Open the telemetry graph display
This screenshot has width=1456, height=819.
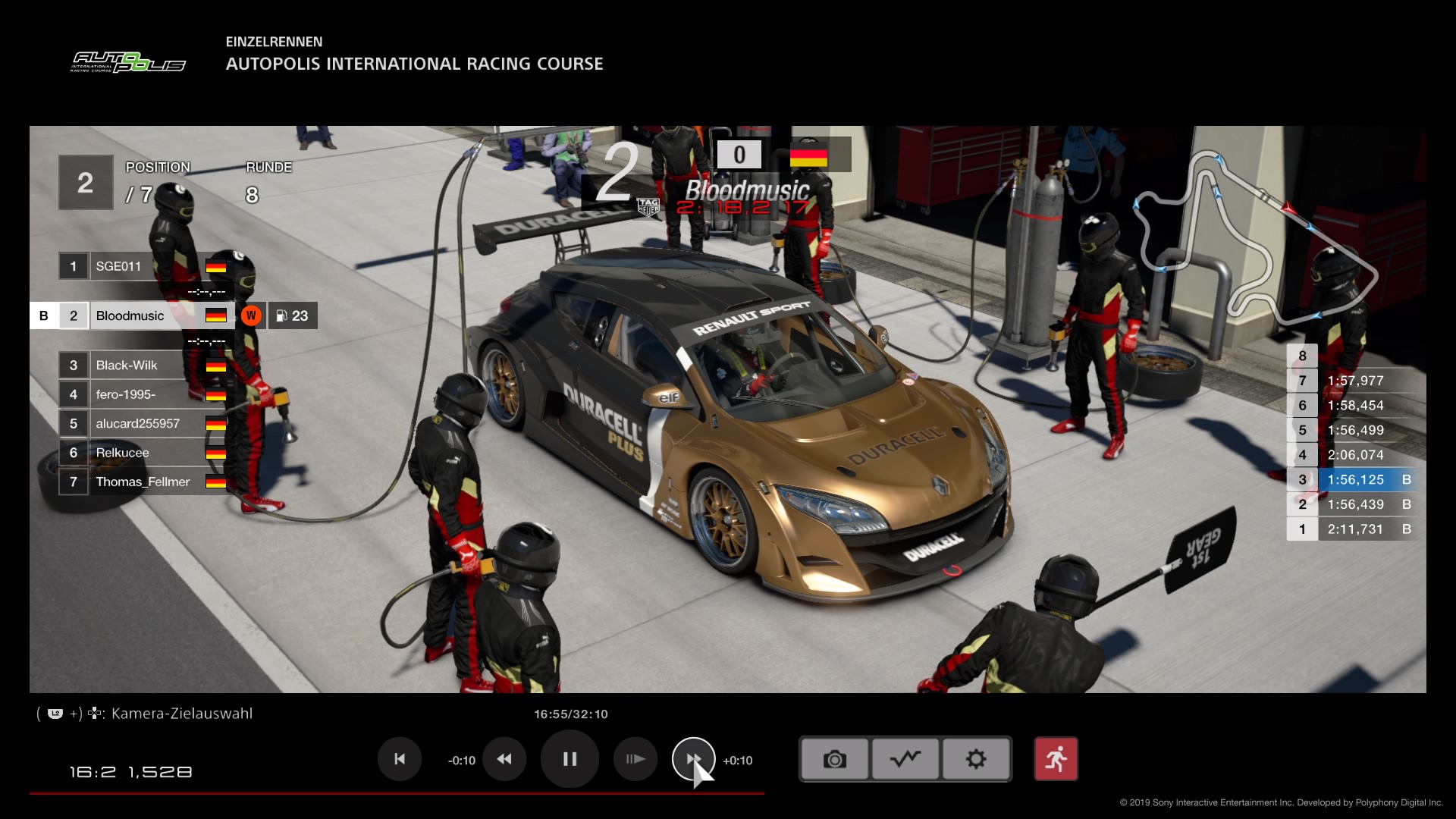pyautogui.click(x=905, y=759)
